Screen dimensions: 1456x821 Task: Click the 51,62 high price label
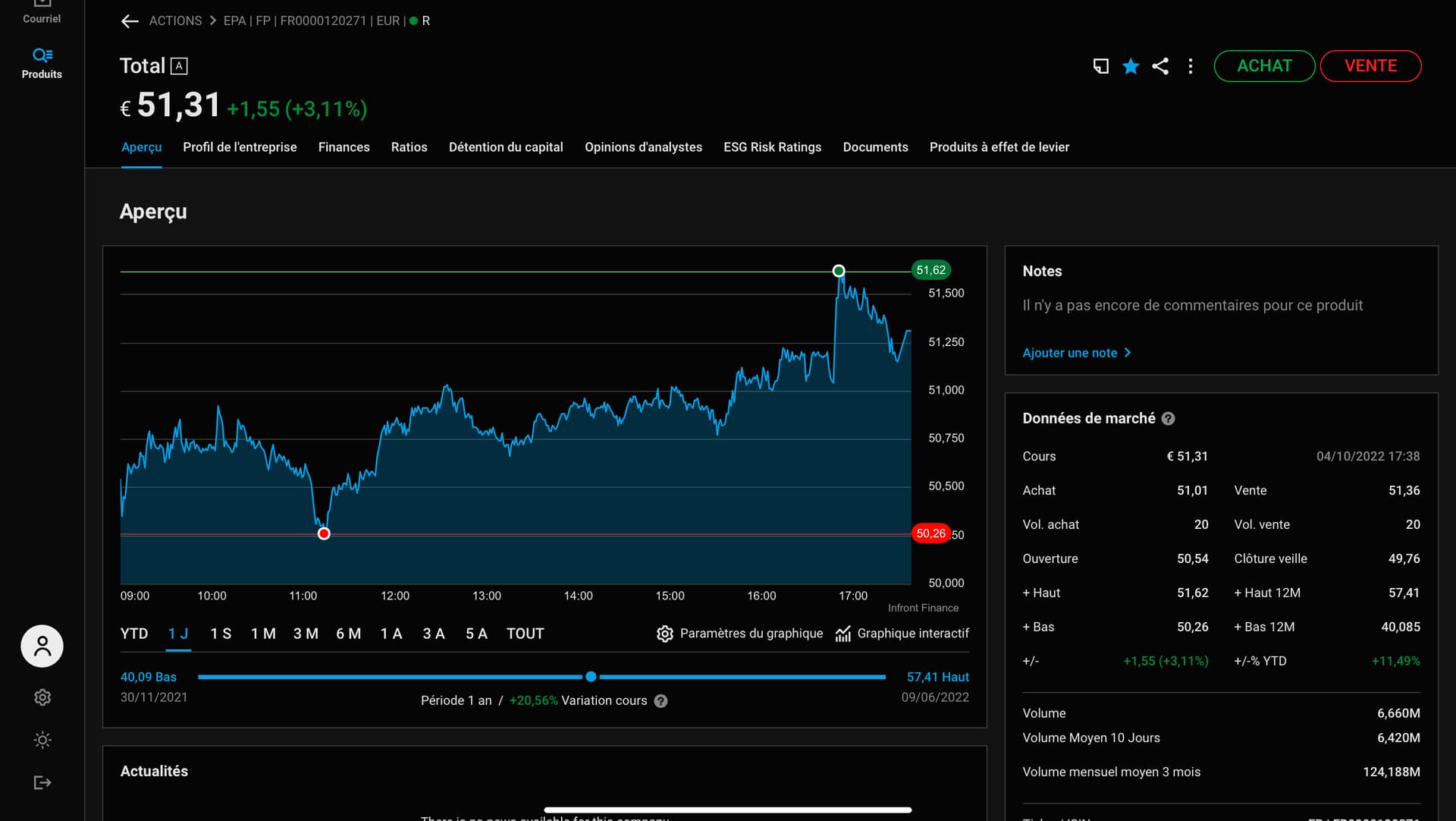tap(930, 270)
